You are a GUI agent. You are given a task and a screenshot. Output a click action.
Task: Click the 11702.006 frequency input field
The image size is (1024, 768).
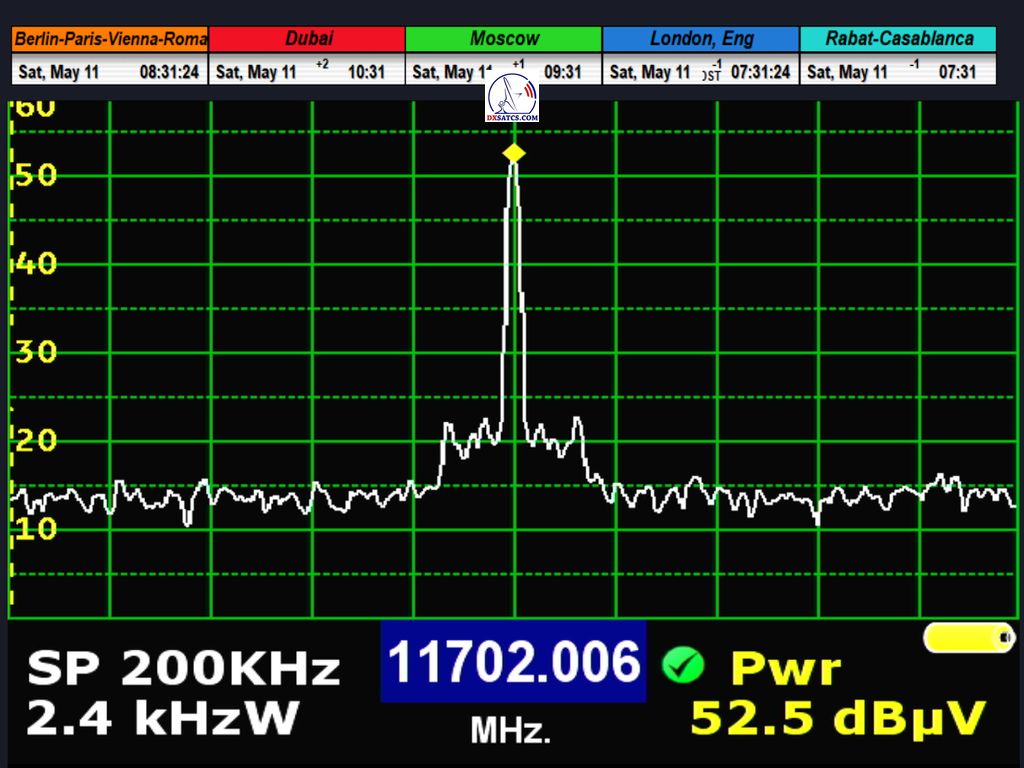click(513, 662)
